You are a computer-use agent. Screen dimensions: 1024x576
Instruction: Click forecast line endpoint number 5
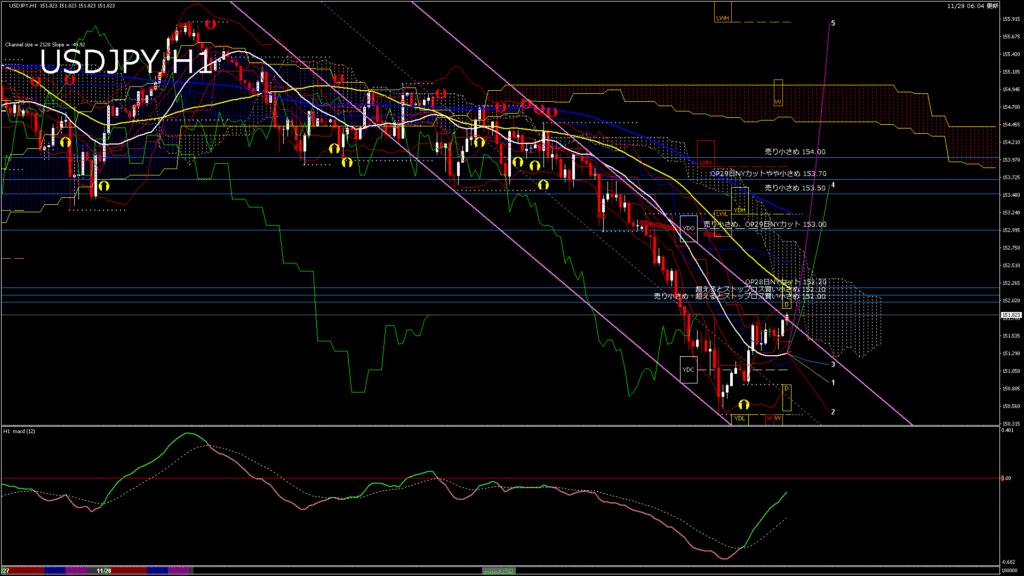833,24
